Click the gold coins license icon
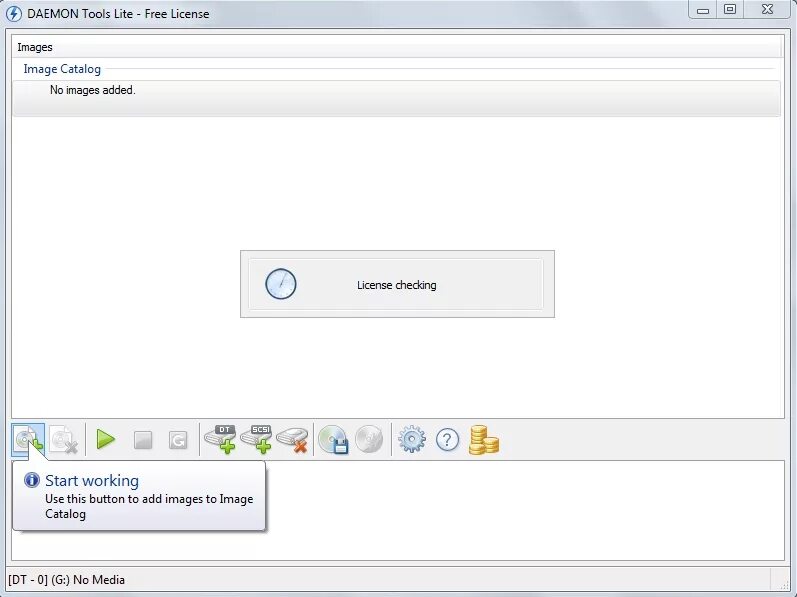Screen dimensions: 797x597 click(484, 440)
